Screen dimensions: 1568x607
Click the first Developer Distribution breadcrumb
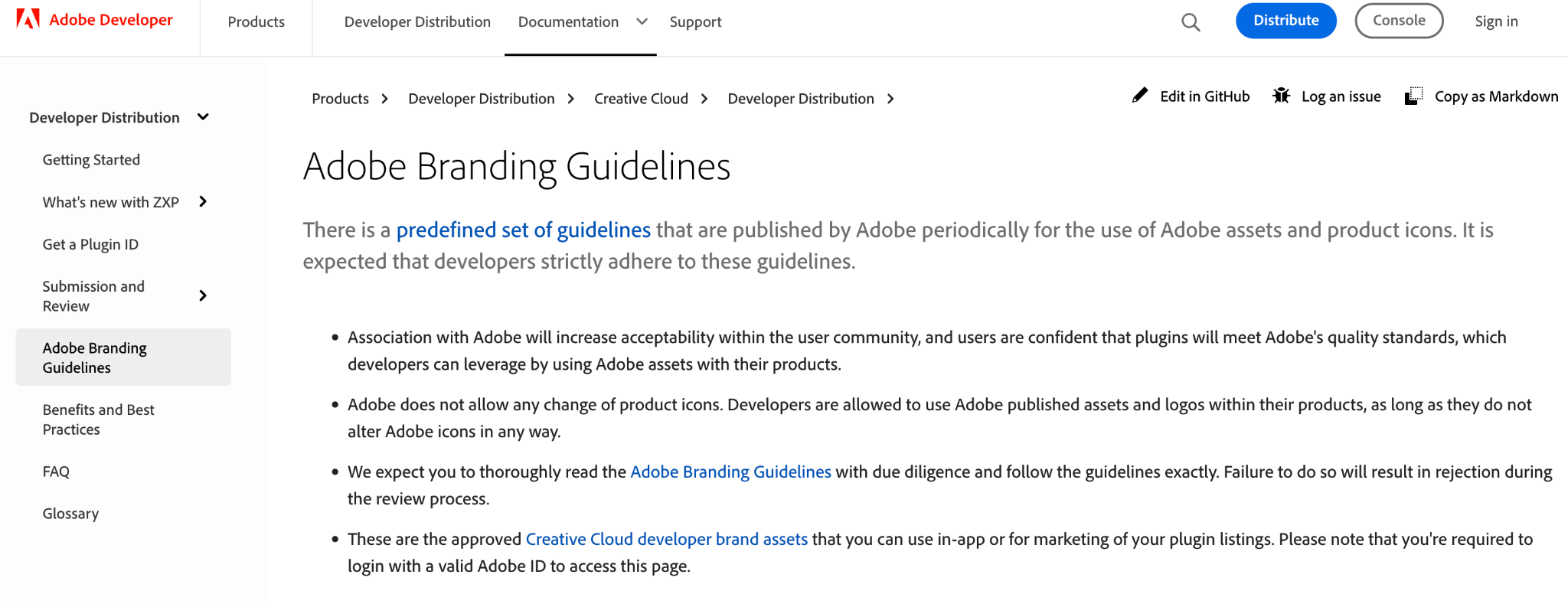click(x=482, y=99)
